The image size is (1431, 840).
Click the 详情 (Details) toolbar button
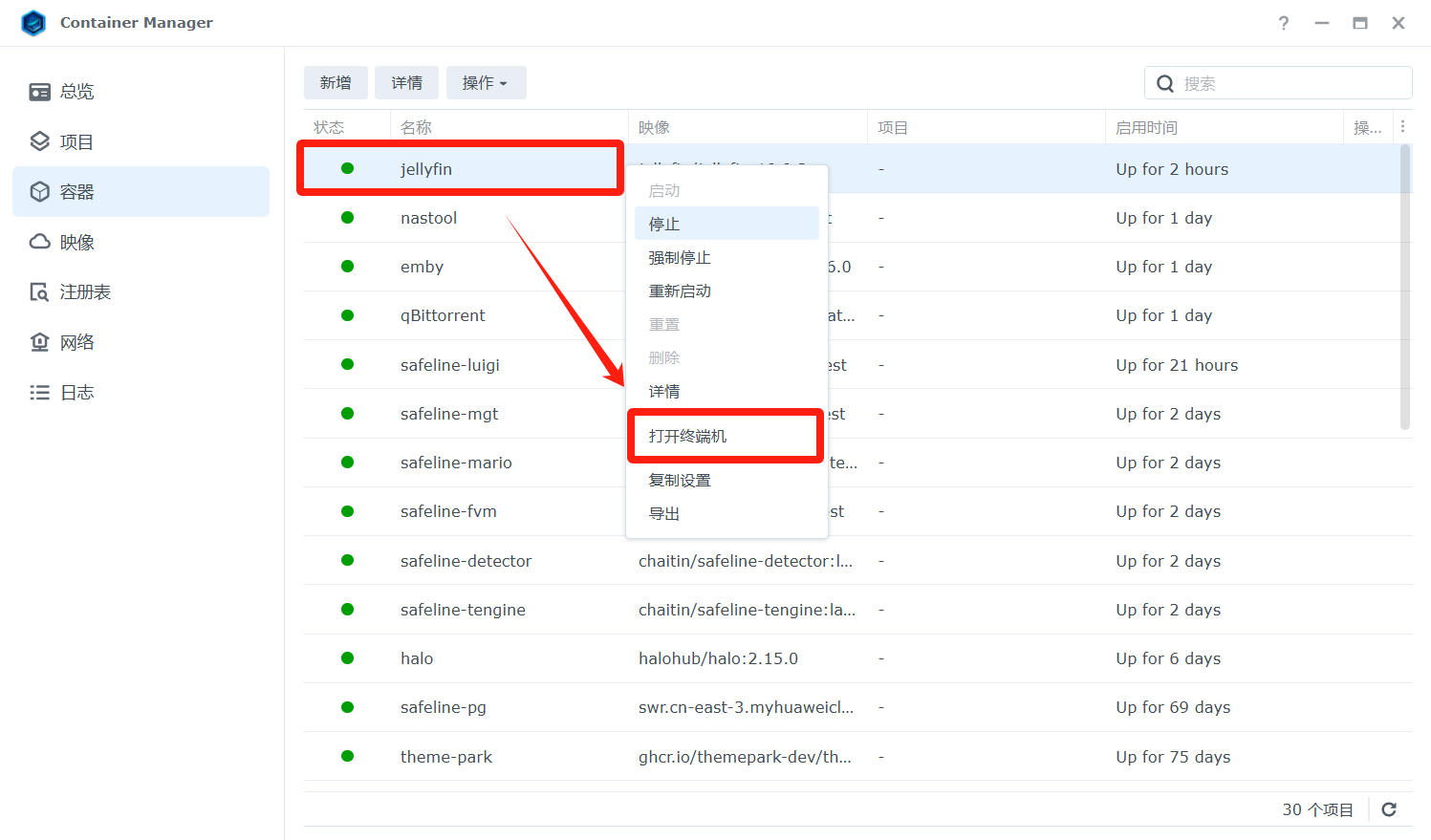coord(406,83)
